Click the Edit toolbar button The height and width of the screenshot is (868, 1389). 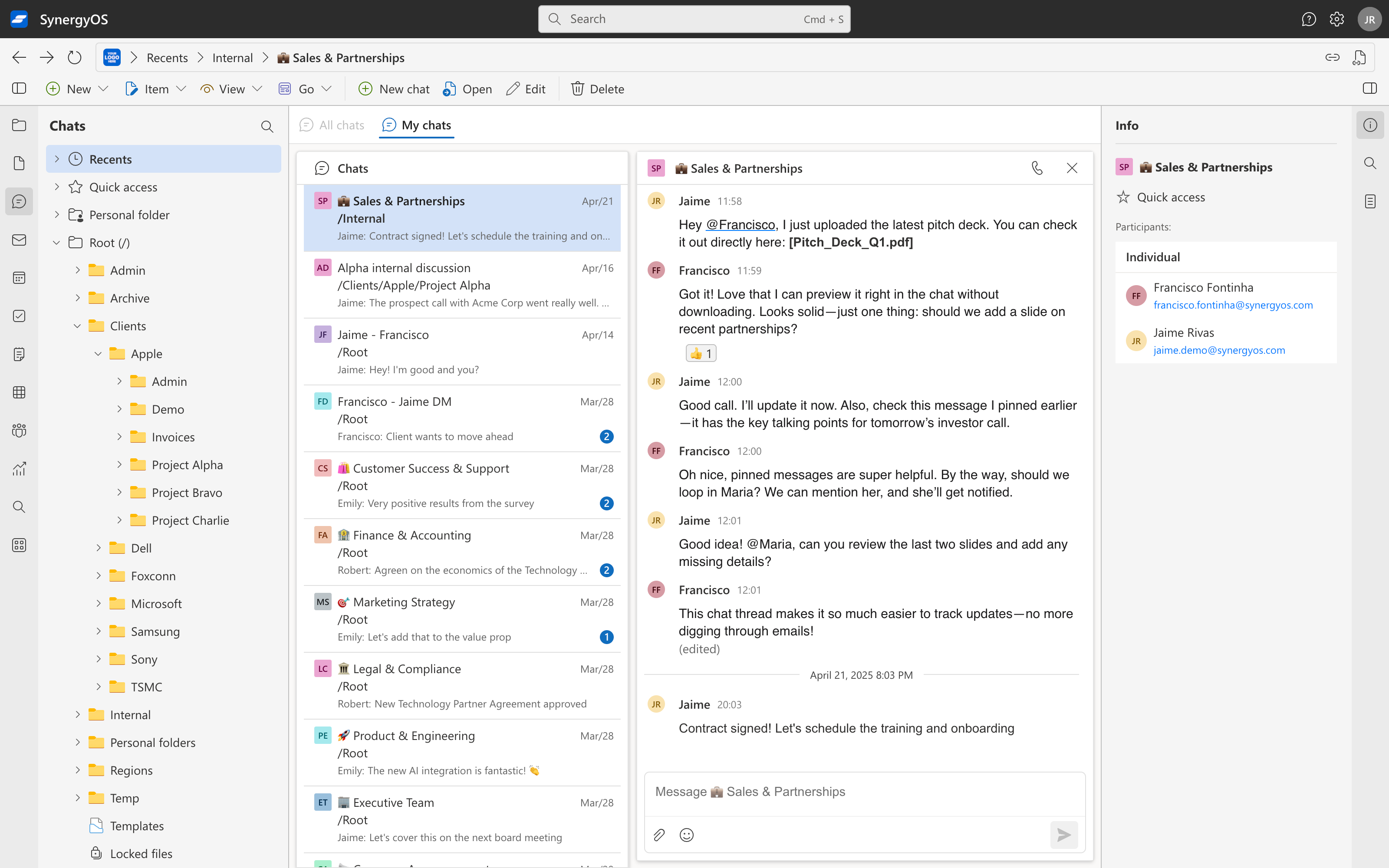tap(526, 89)
